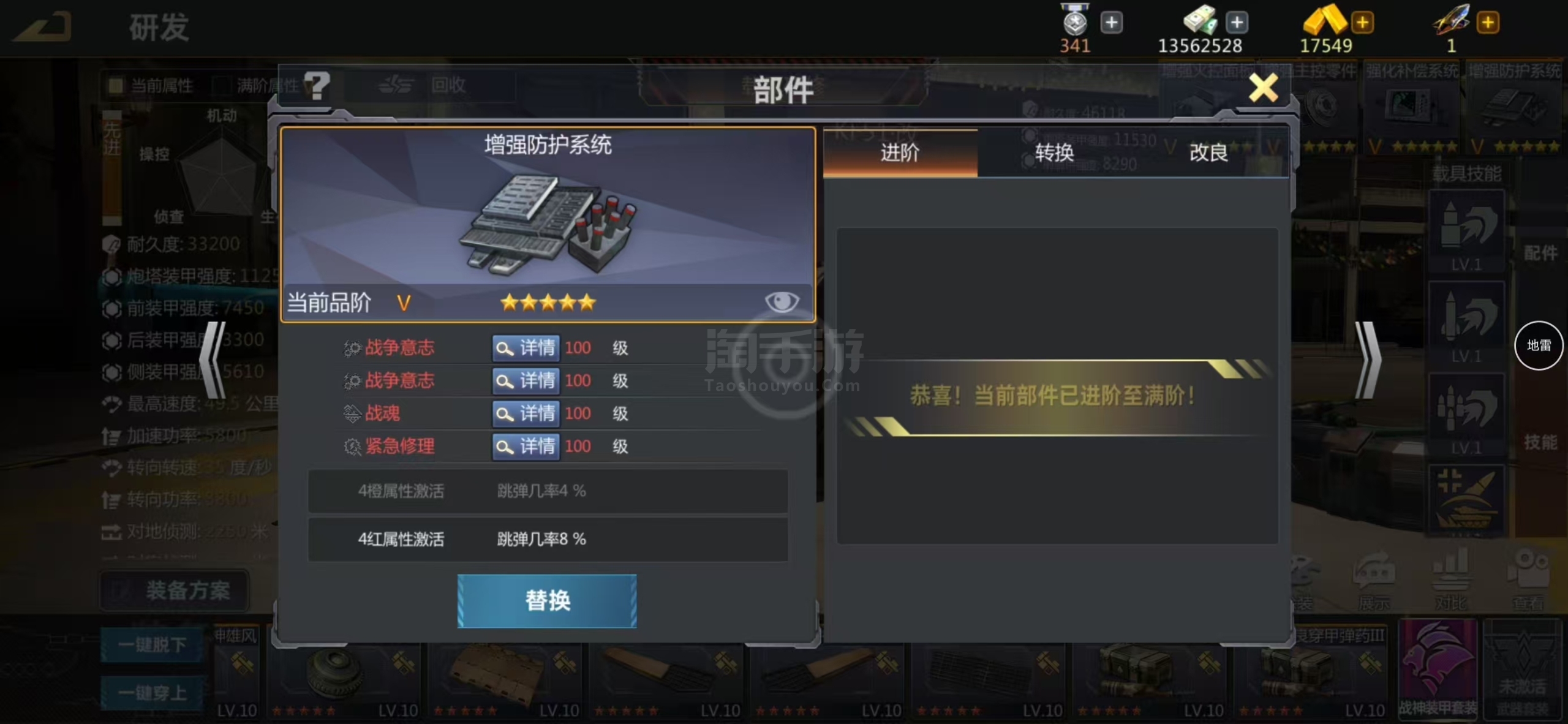Click the 先进 vertical progress bar
Viewport: 1568px width, 724px height.
tap(111, 168)
